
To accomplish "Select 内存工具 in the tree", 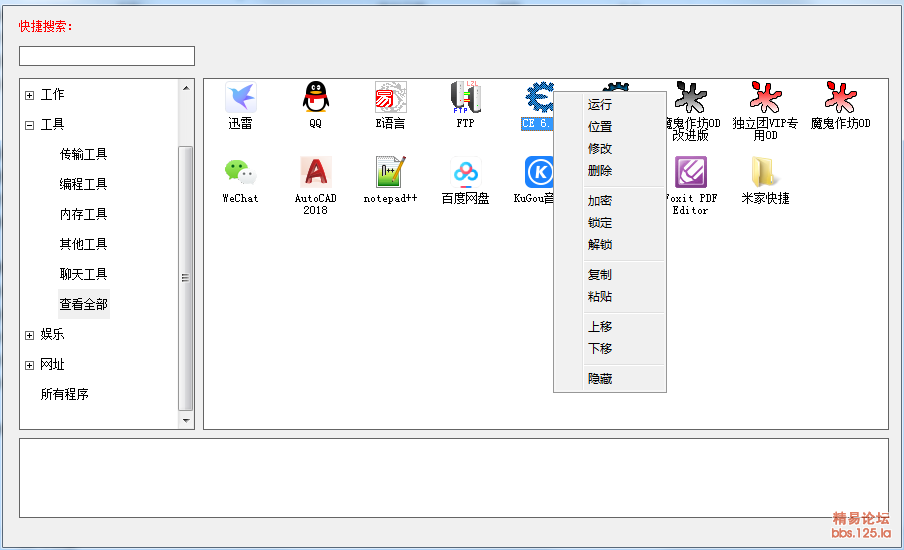I will pos(84,214).
